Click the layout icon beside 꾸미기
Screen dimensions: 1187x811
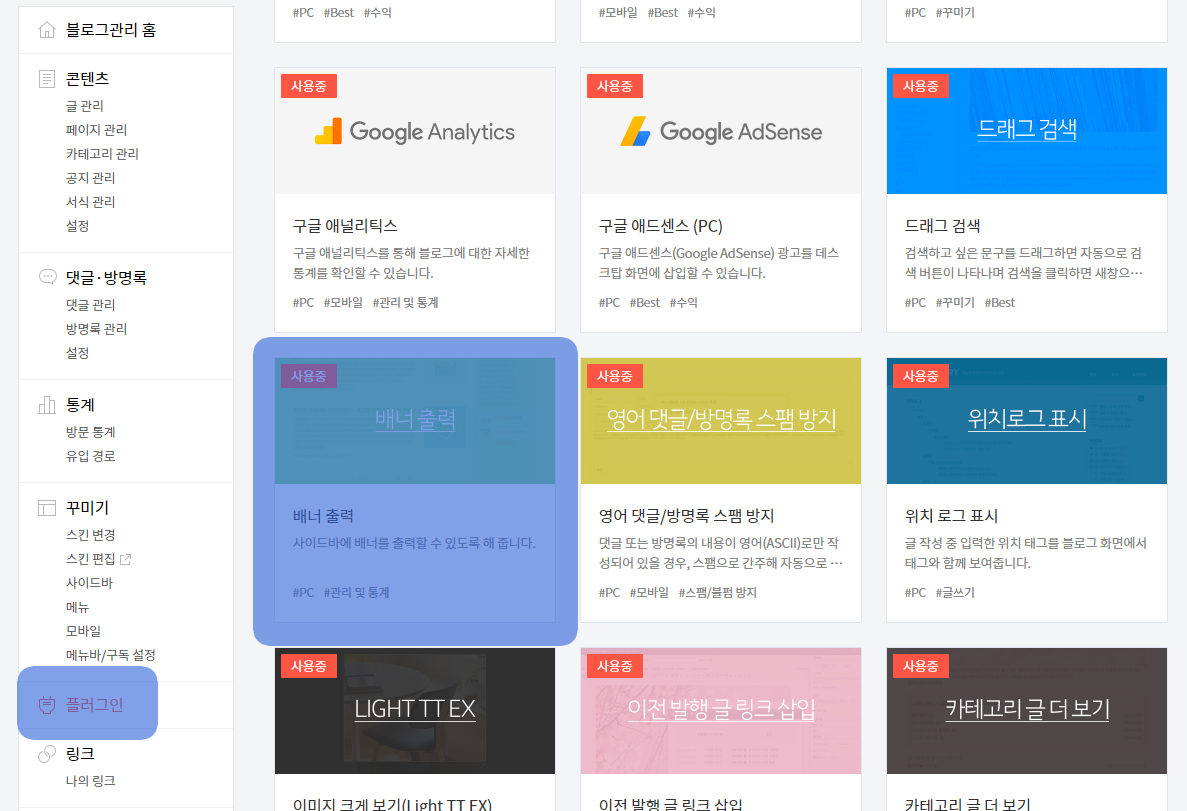[47, 508]
